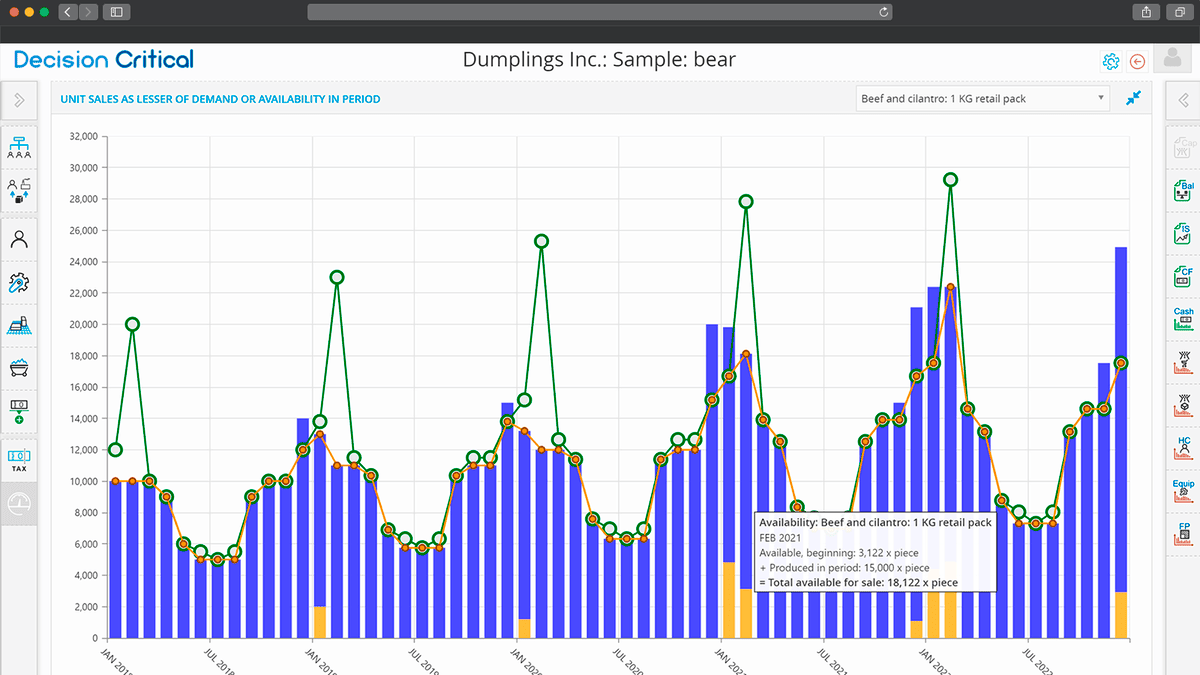Screen dimensions: 1200x675
Task: Shrink the chart with the collapse arrows icon
Action: pos(1133,98)
